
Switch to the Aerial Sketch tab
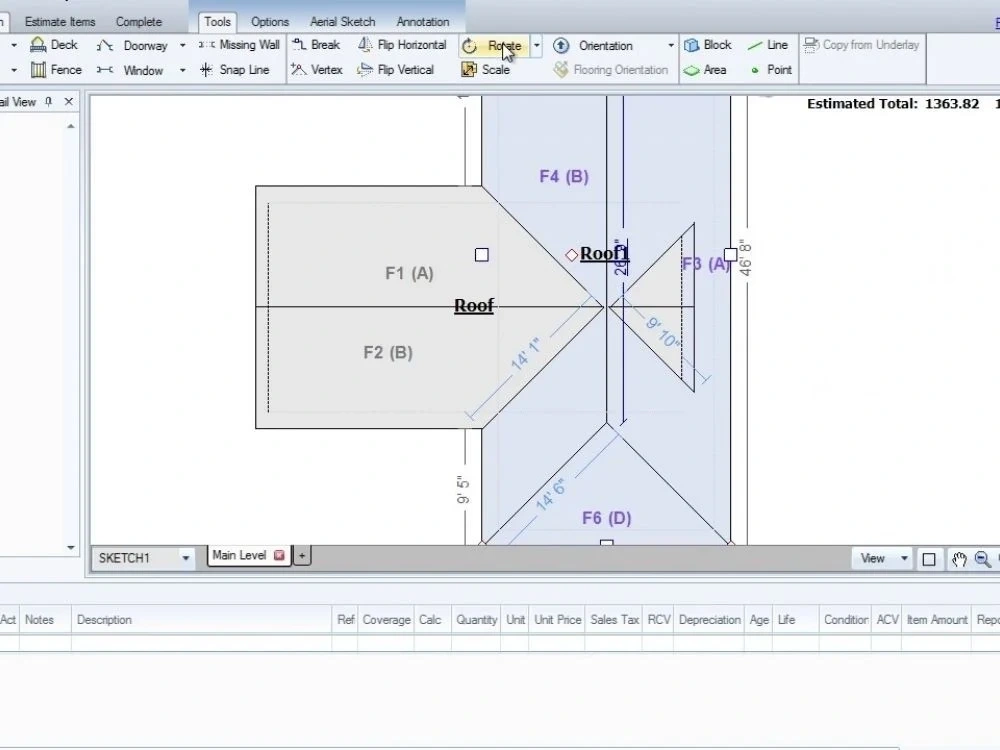342,20
